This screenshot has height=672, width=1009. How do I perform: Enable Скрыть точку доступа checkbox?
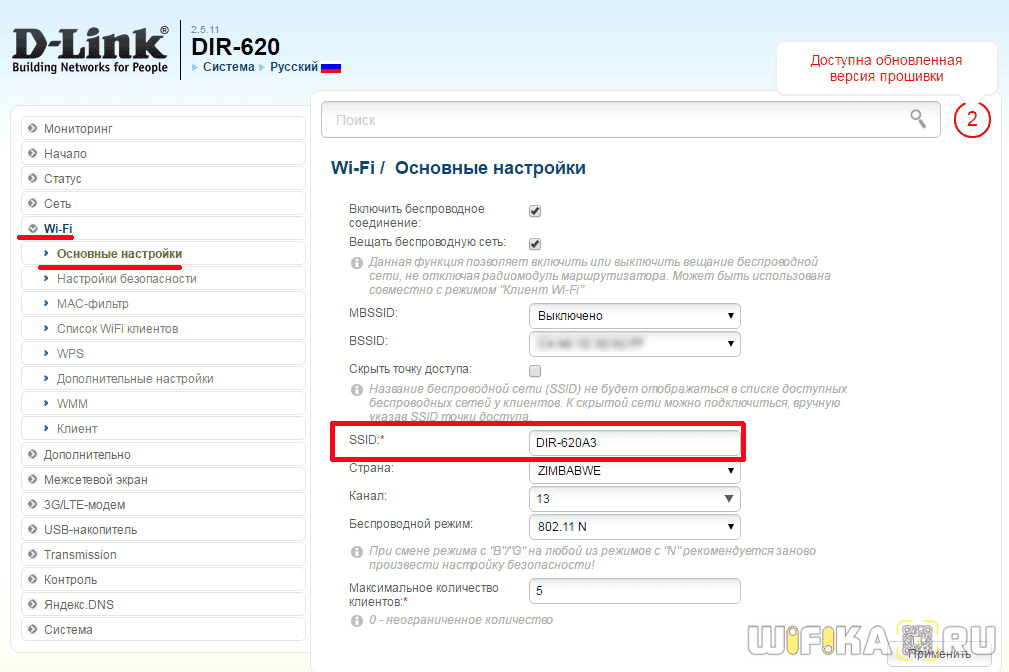[534, 370]
